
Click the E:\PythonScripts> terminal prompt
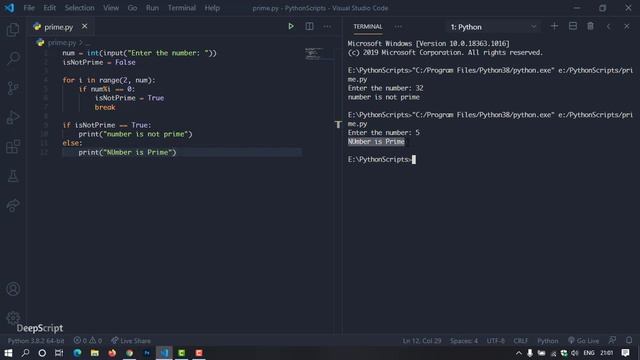[380, 159]
